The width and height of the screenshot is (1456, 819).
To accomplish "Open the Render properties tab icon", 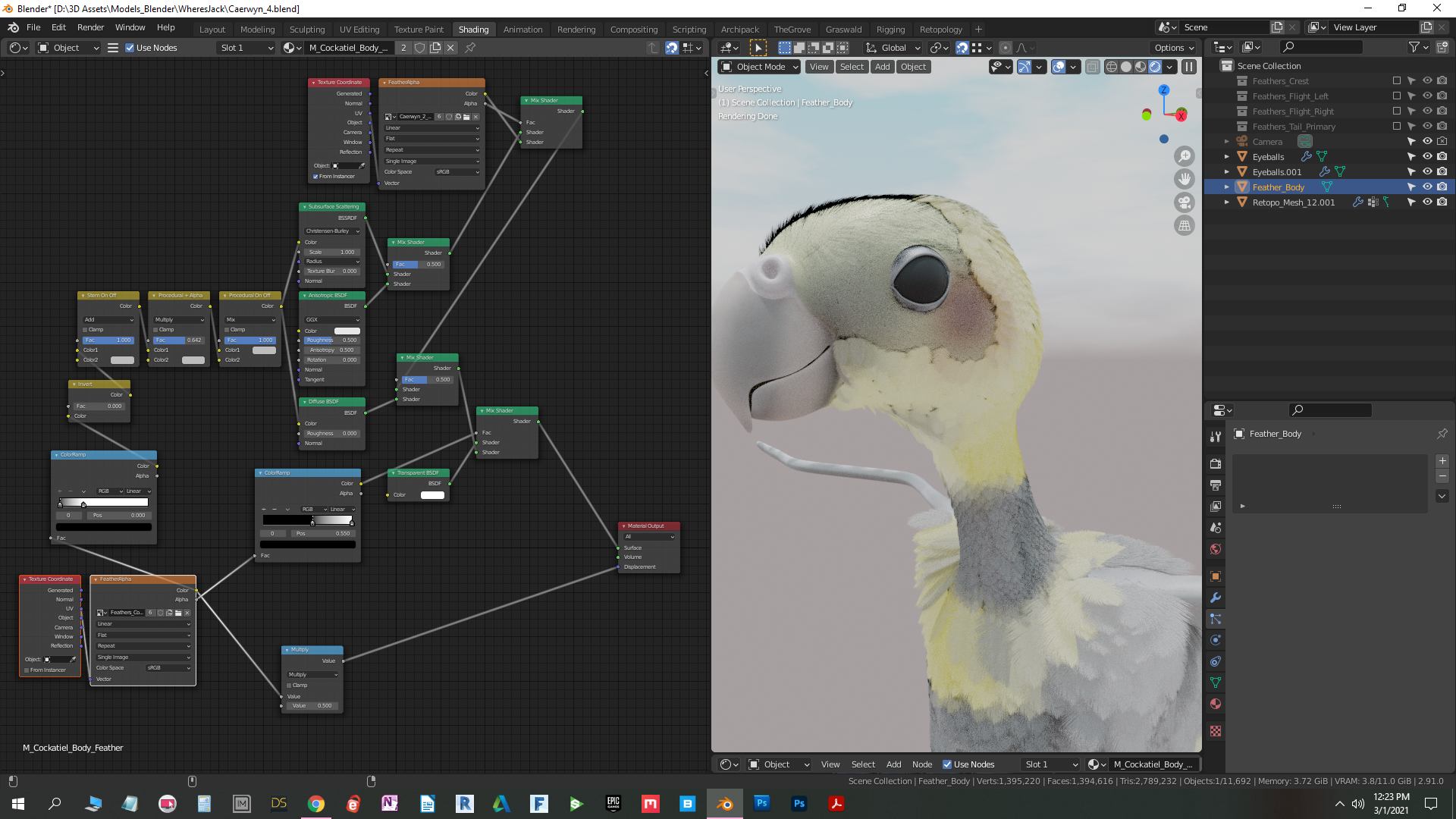I will coord(1216,463).
